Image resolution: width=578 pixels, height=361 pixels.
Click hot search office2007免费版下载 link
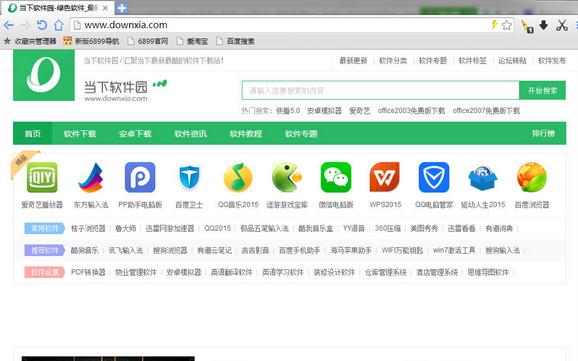[486, 111]
